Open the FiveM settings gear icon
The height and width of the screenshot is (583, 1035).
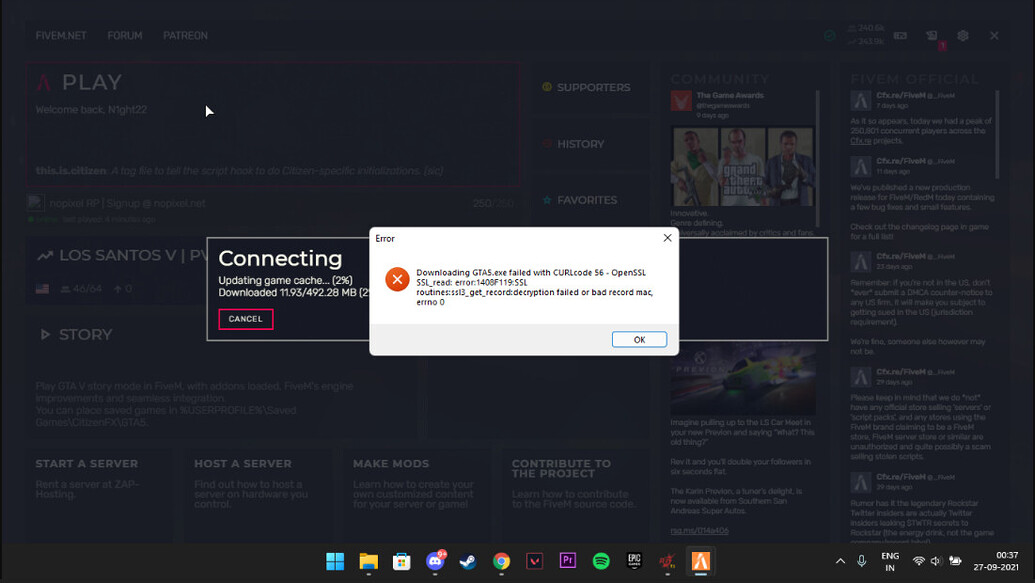(962, 35)
